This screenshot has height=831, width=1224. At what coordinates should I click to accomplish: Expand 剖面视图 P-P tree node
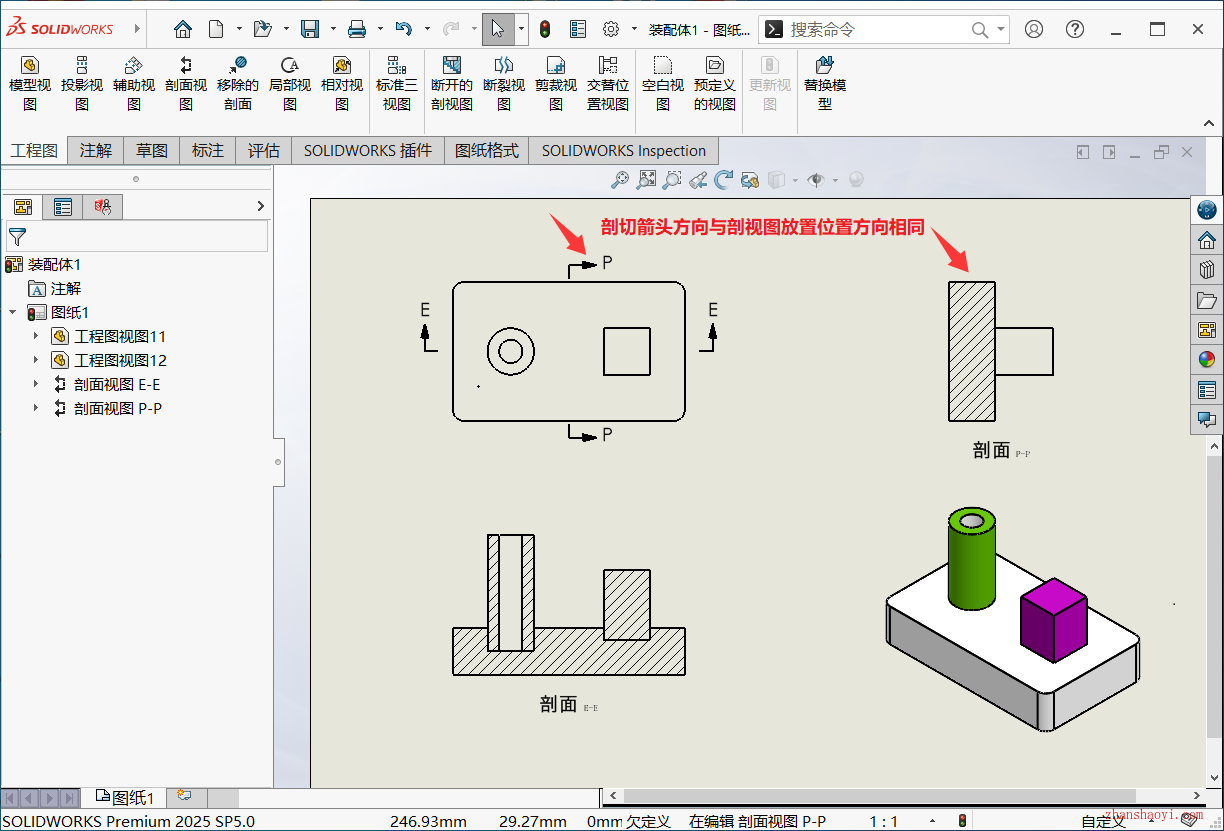(36, 408)
